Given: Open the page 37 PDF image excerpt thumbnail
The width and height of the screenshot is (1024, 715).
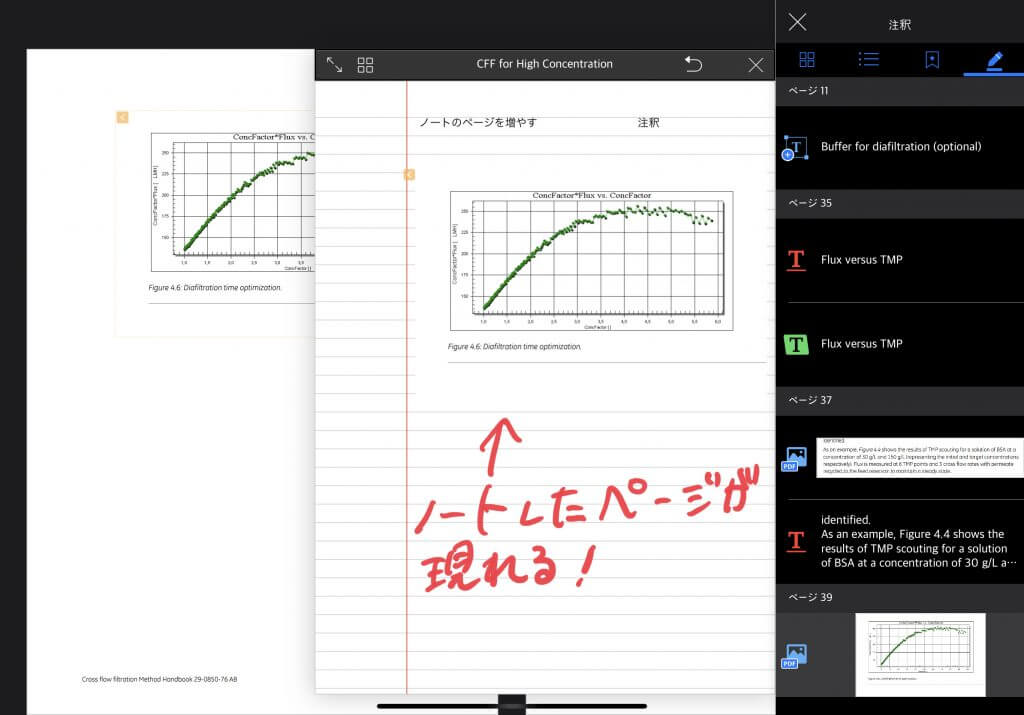Looking at the screenshot, I should coord(920,458).
